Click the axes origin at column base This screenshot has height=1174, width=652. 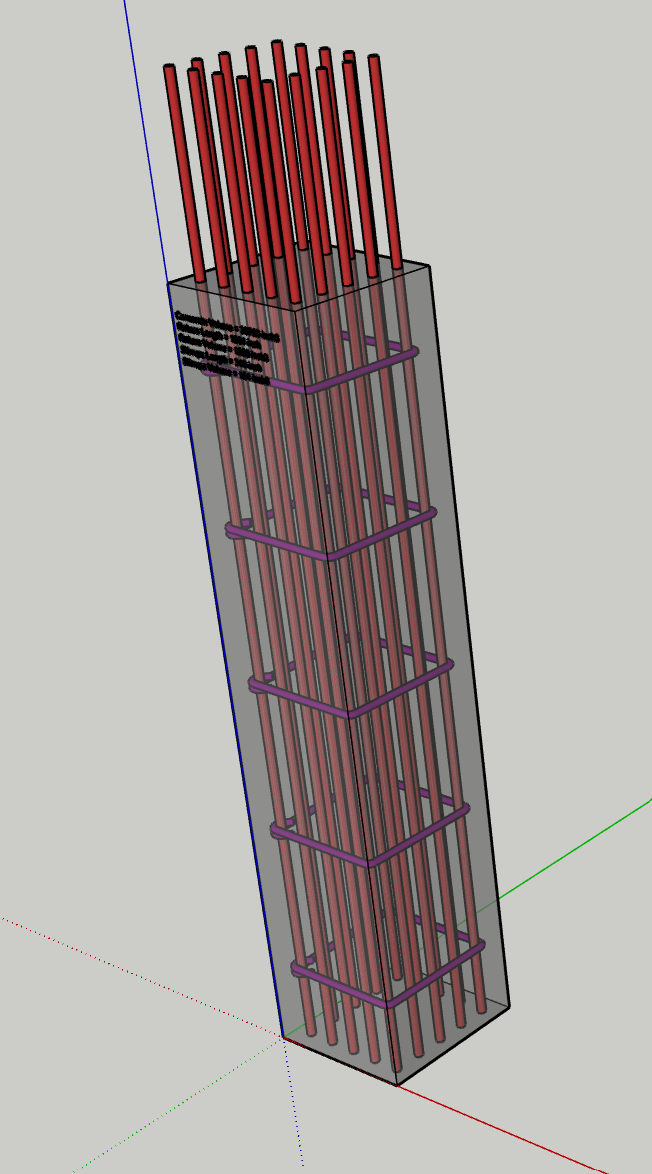tap(282, 1038)
